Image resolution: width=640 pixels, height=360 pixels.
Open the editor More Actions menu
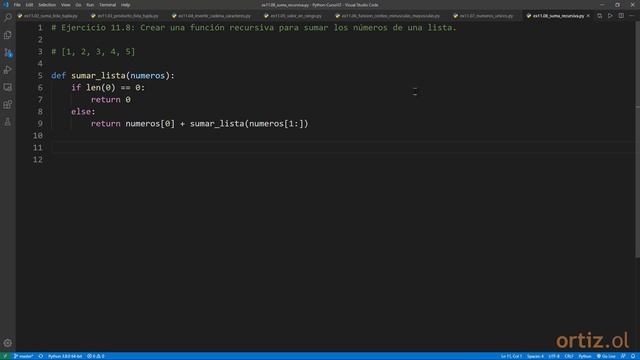(631, 16)
